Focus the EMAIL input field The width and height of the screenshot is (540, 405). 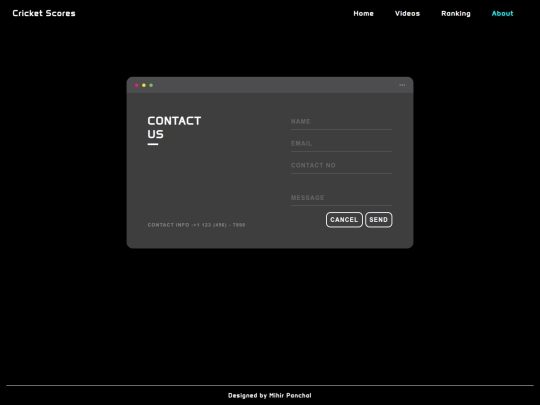tap(341, 144)
